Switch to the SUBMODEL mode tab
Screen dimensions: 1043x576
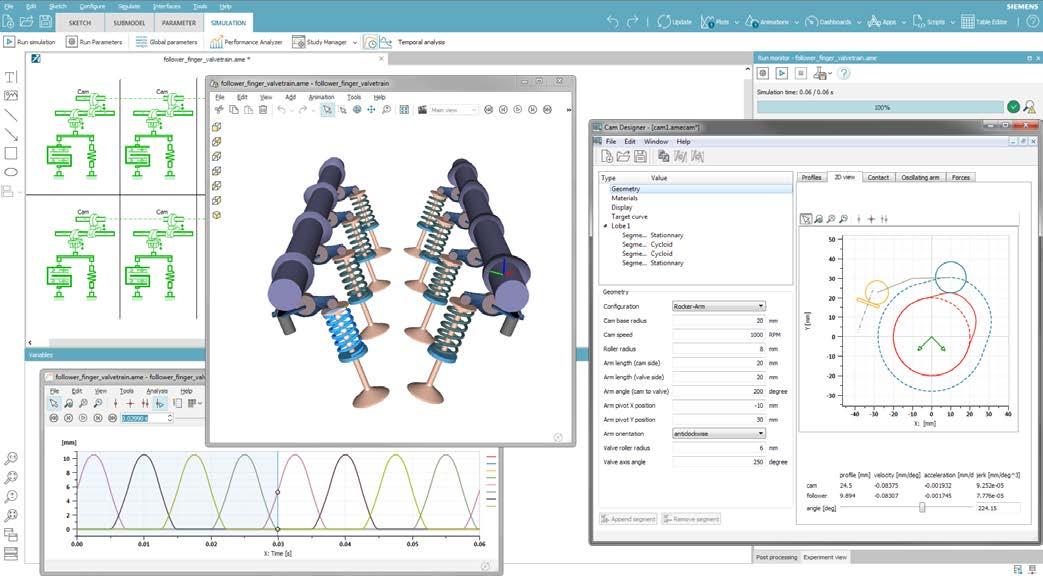[x=129, y=23]
